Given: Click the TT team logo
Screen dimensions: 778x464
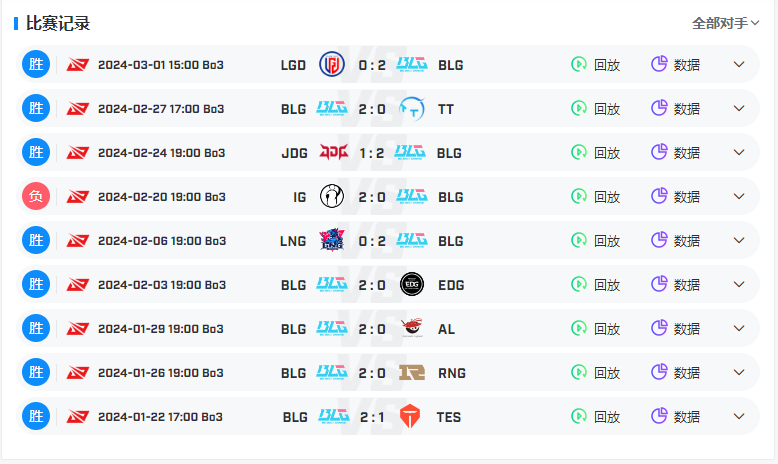Looking at the screenshot, I should [x=412, y=109].
